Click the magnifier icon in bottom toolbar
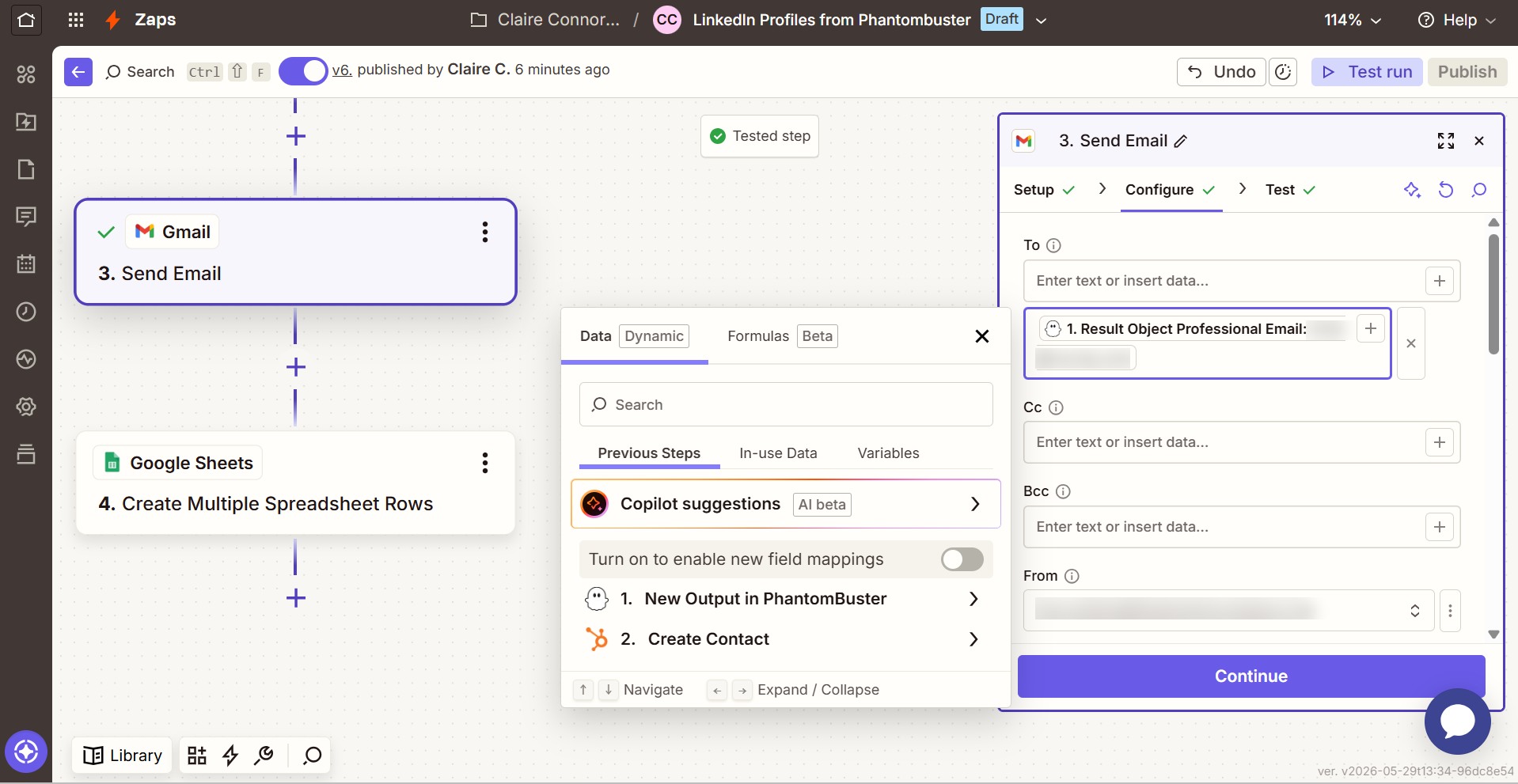The height and width of the screenshot is (784, 1518). [x=313, y=756]
